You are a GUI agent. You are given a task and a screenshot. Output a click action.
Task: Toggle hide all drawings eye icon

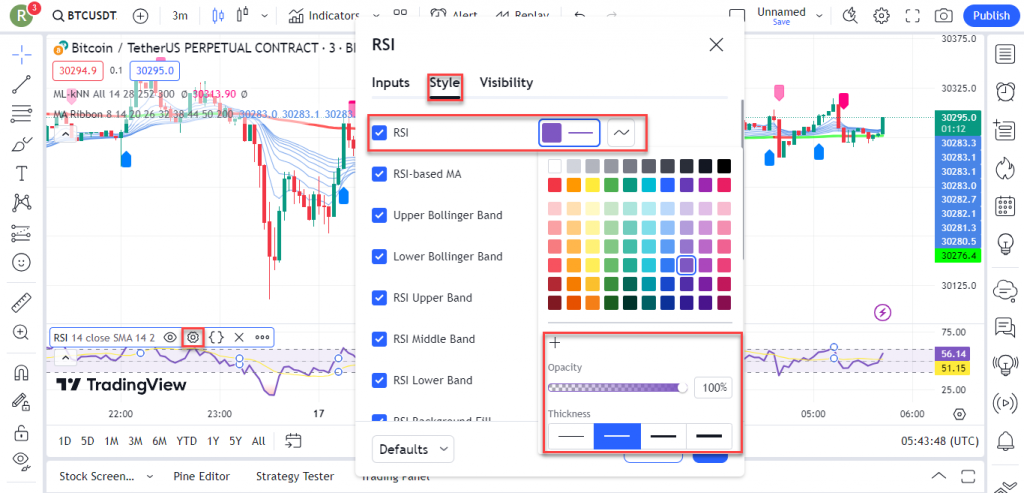[22, 462]
